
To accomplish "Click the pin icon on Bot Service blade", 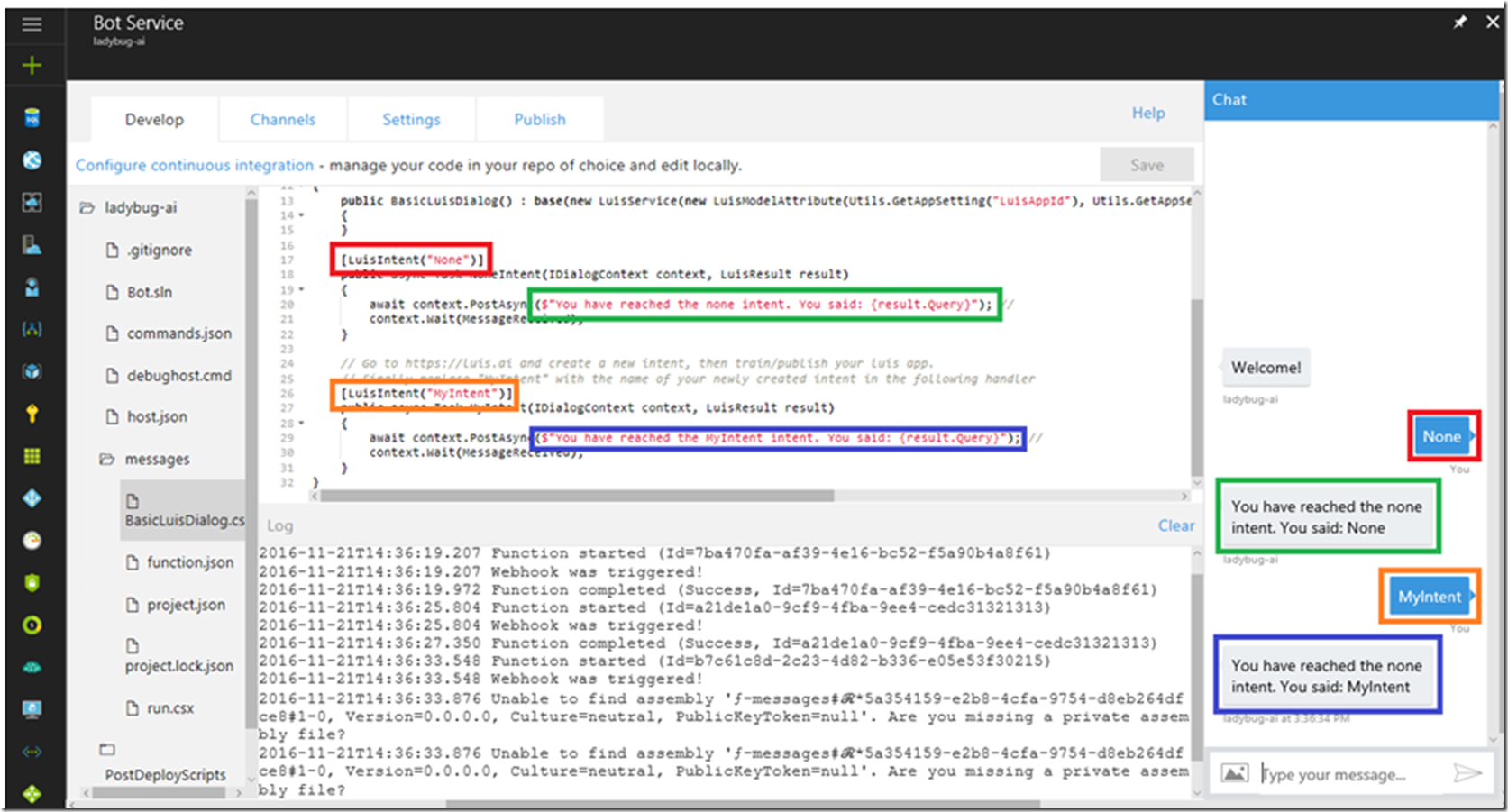I will (1459, 22).
